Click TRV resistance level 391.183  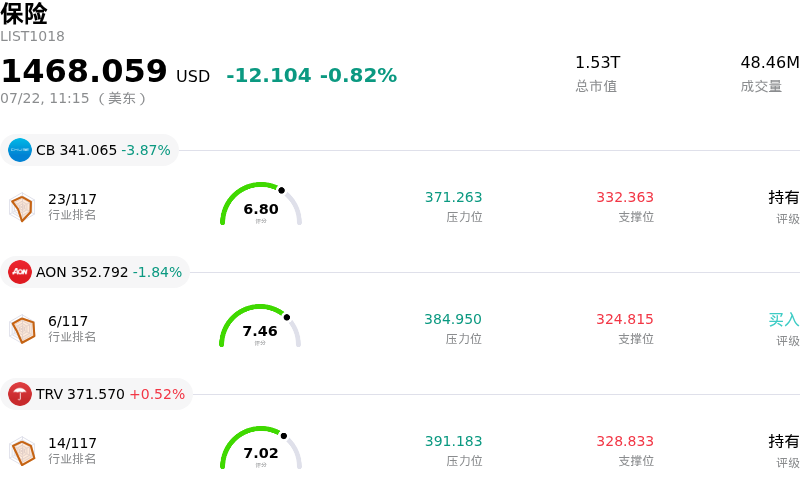point(454,441)
